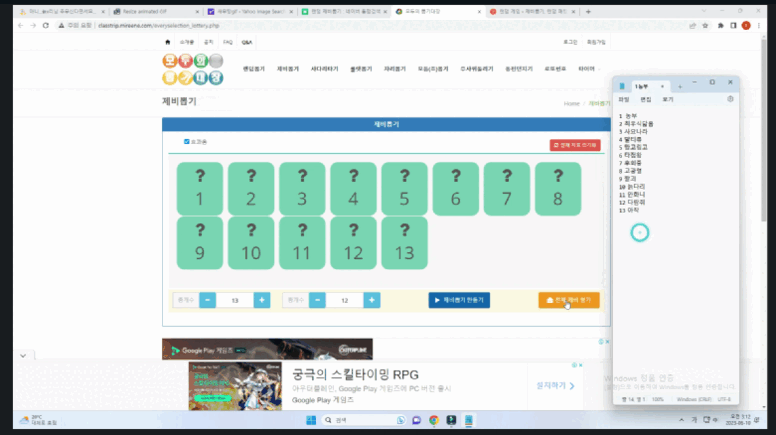Click the 100% zoom in Notepad status bar
The width and height of the screenshot is (776, 435).
click(658, 399)
